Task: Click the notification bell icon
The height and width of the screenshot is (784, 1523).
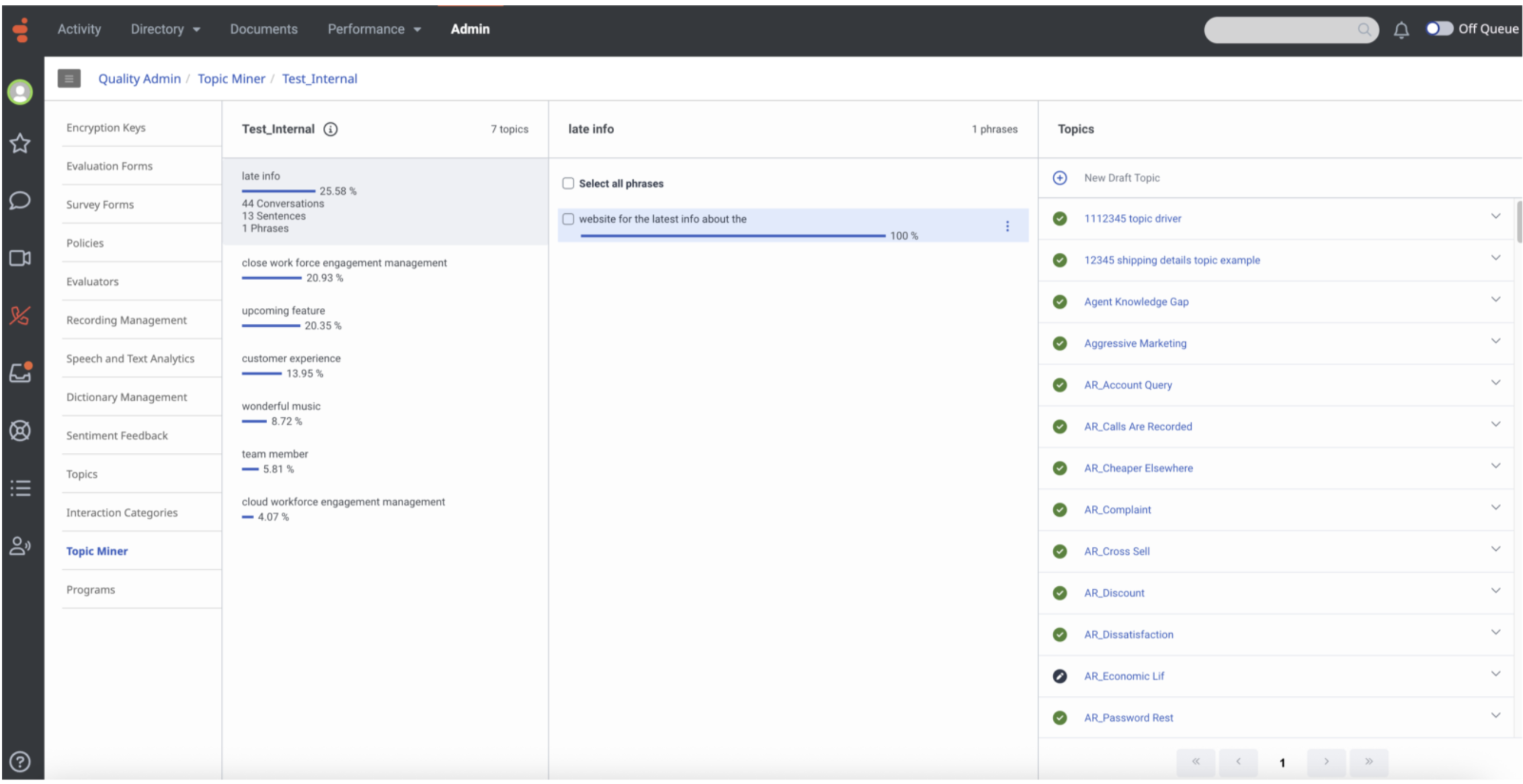Action: (x=1401, y=30)
